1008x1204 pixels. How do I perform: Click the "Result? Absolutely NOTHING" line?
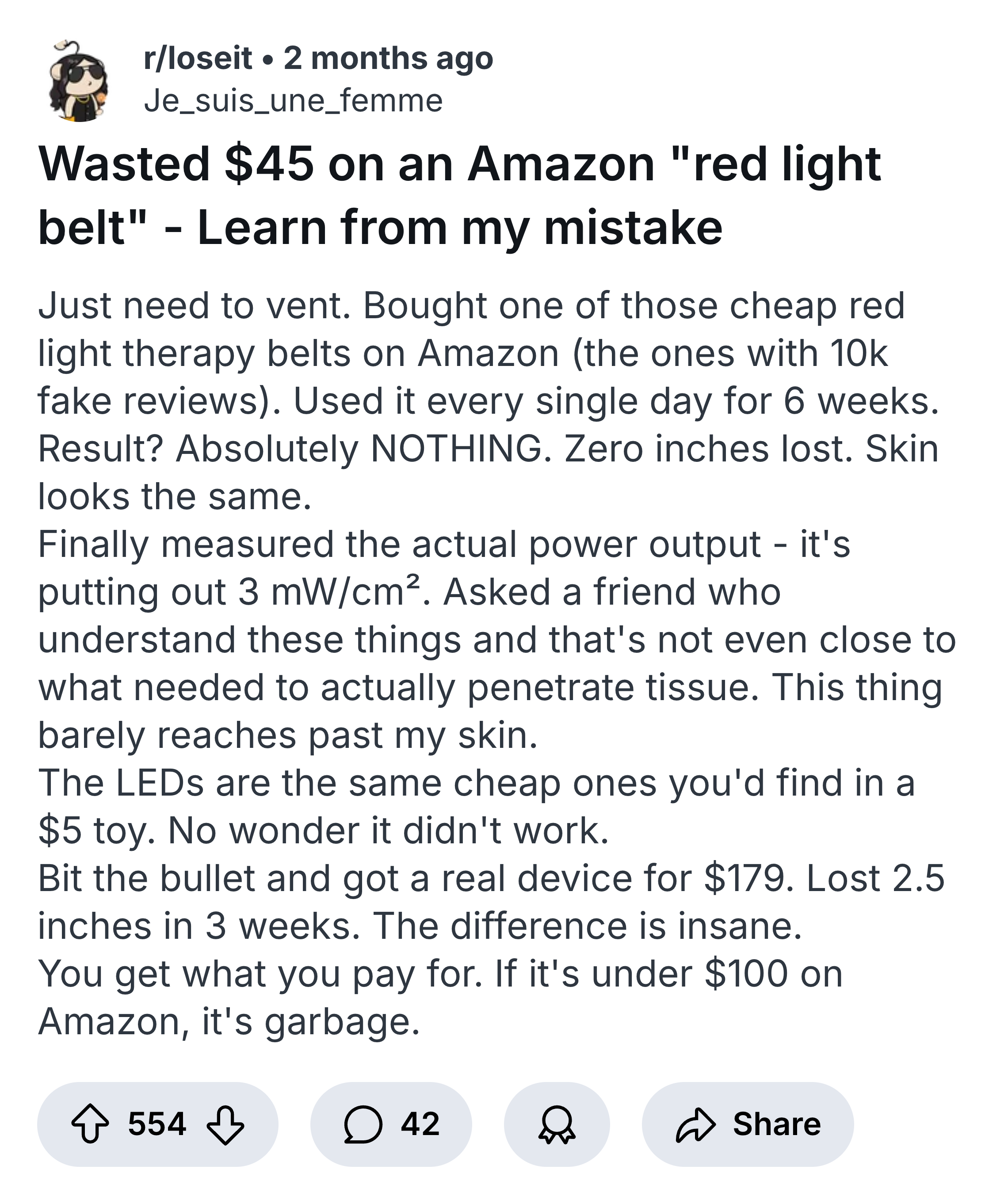[x=487, y=449]
